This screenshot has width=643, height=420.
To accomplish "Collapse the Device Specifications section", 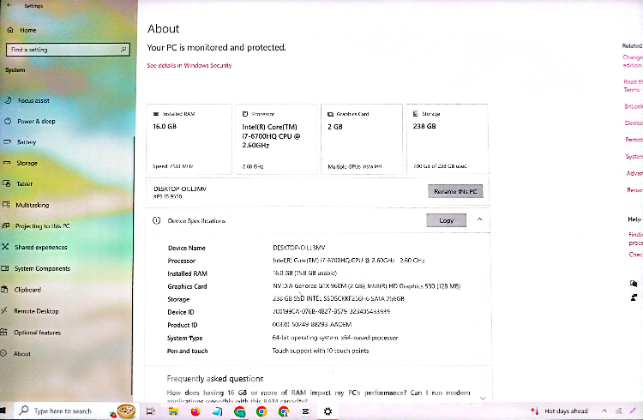I will click(479, 220).
